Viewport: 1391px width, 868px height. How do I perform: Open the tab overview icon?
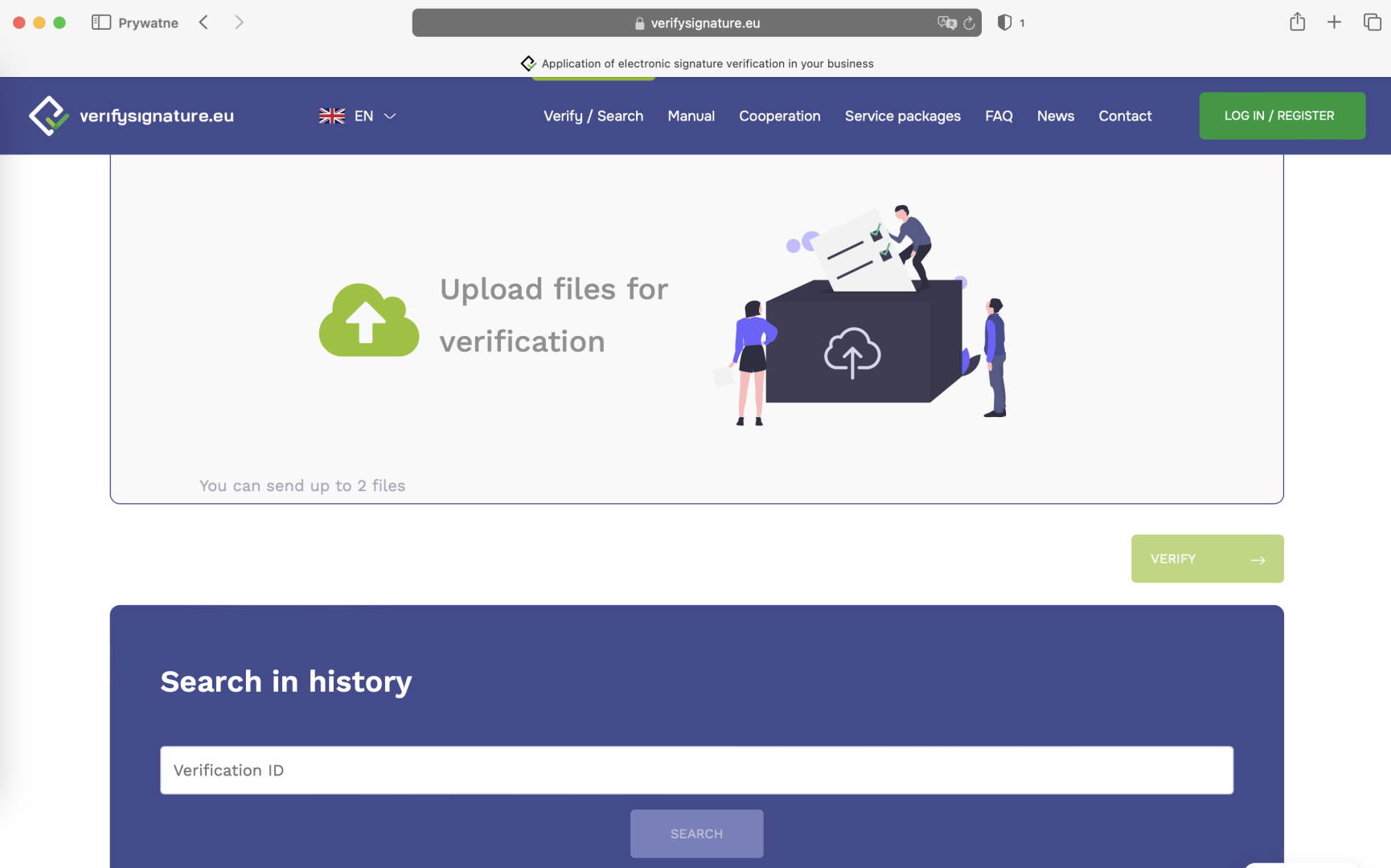1371,22
